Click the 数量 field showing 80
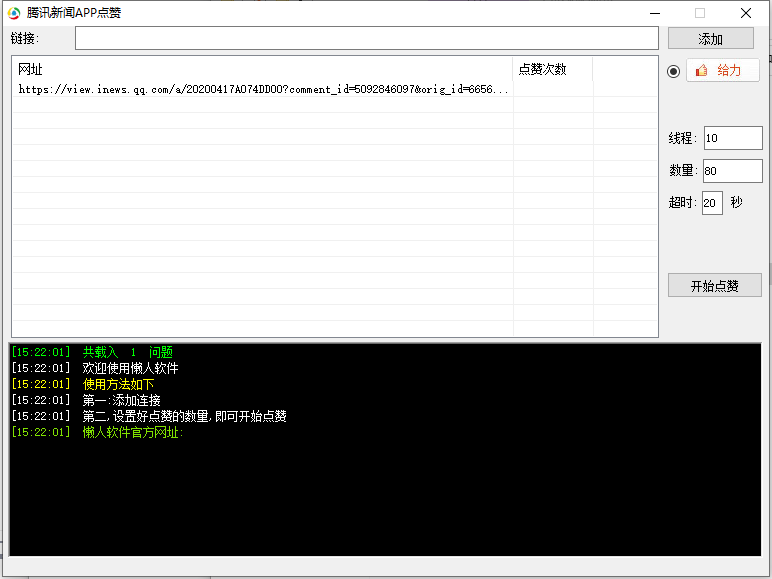This screenshot has width=772, height=579. click(733, 171)
